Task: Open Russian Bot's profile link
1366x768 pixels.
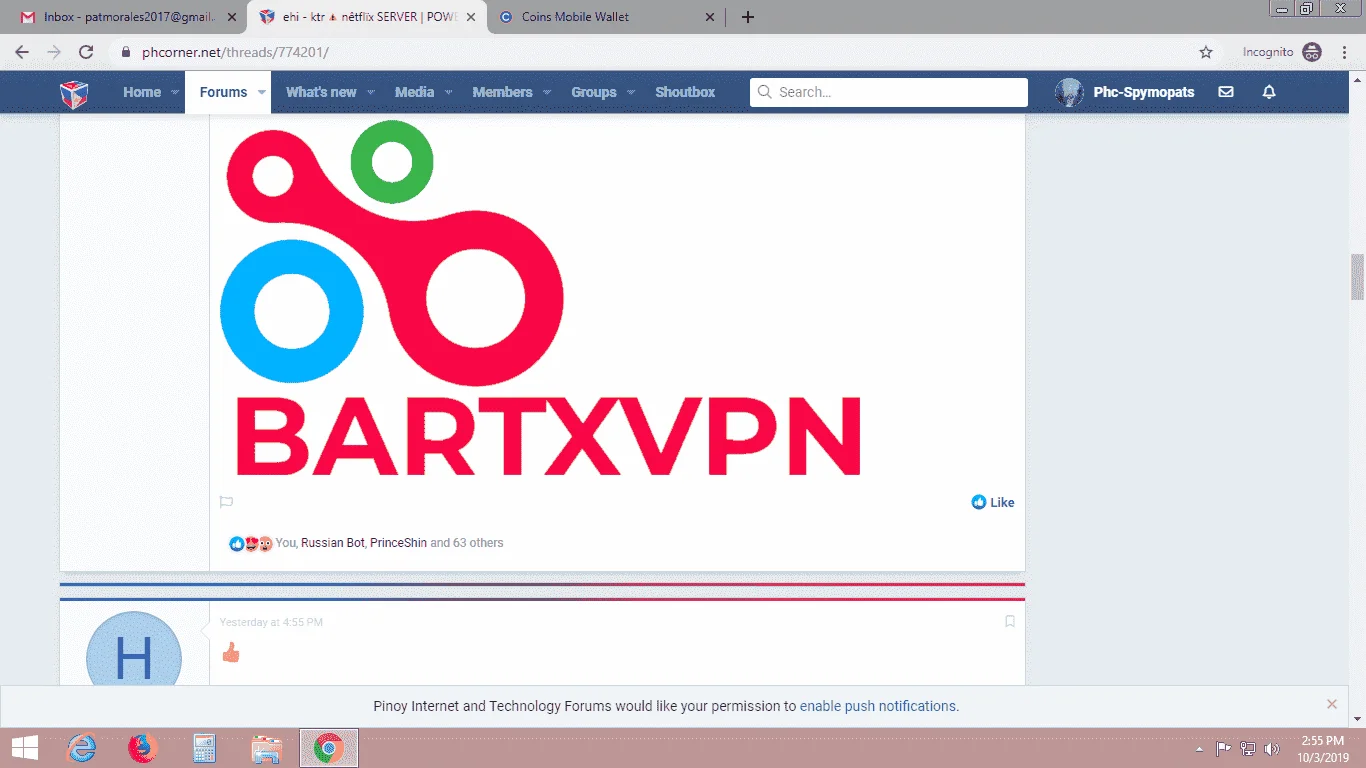Action: [x=333, y=543]
